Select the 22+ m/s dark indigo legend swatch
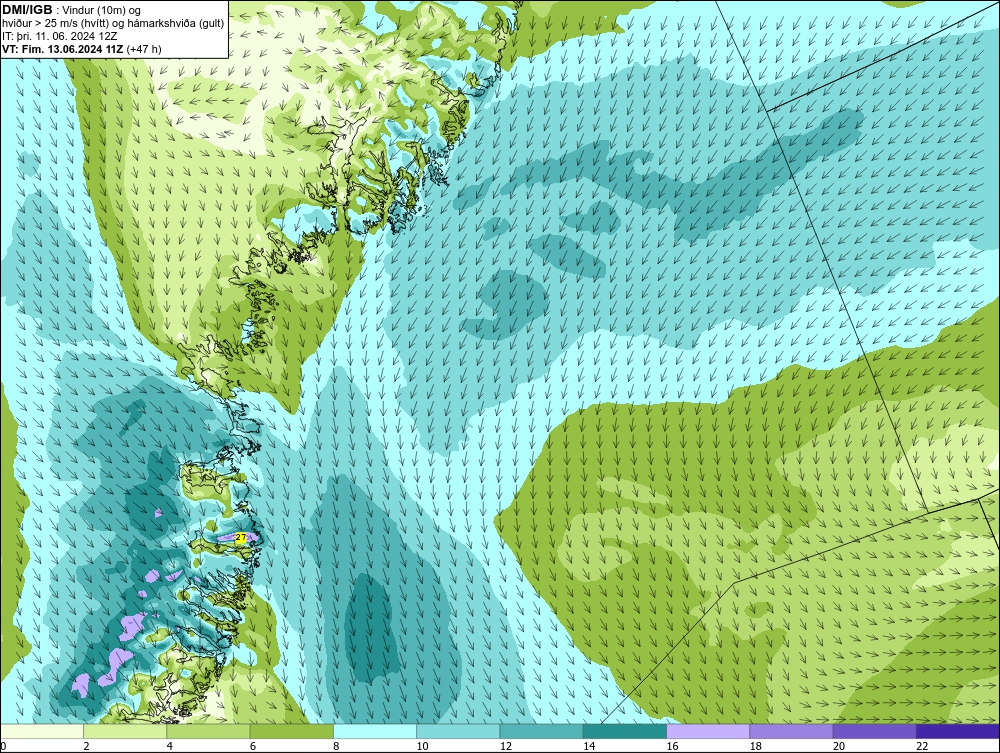Screen dimensions: 1000x753 click(958, 731)
